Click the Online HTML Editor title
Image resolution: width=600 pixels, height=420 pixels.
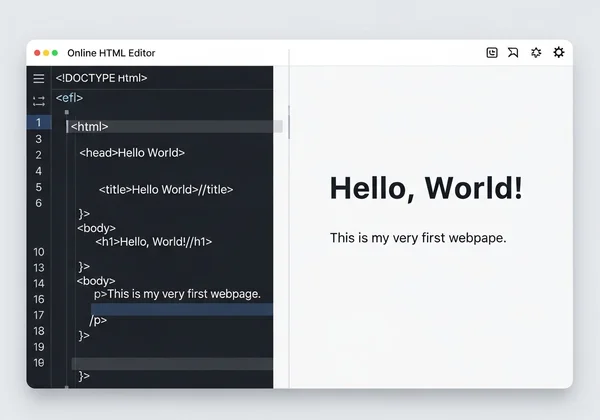coord(111,53)
